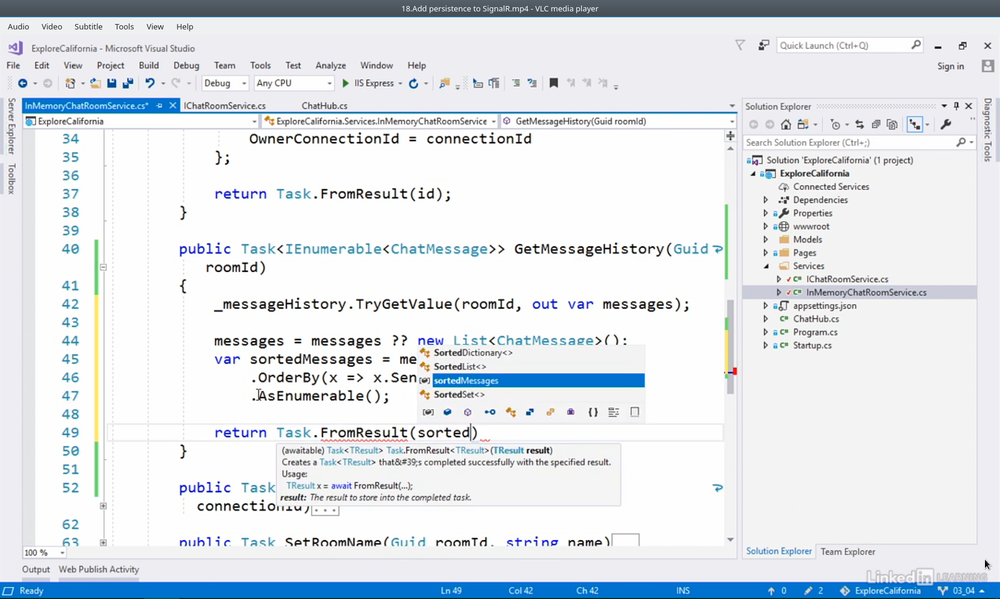Click the feedback icon beside Quick Launch
Image resolution: width=1000 pixels, height=599 pixels.
coord(764,45)
